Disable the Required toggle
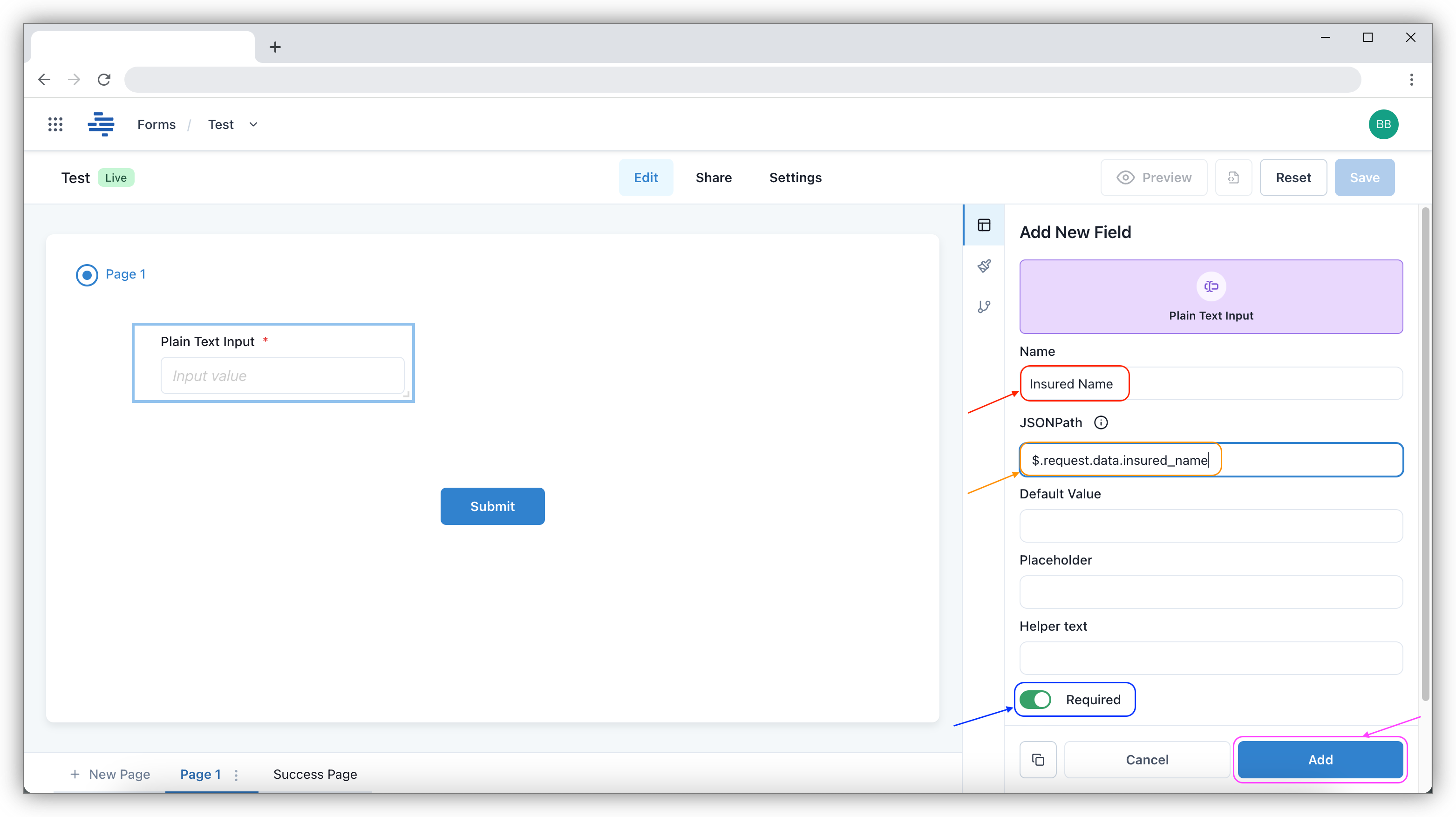This screenshot has height=817, width=1456. coord(1035,700)
